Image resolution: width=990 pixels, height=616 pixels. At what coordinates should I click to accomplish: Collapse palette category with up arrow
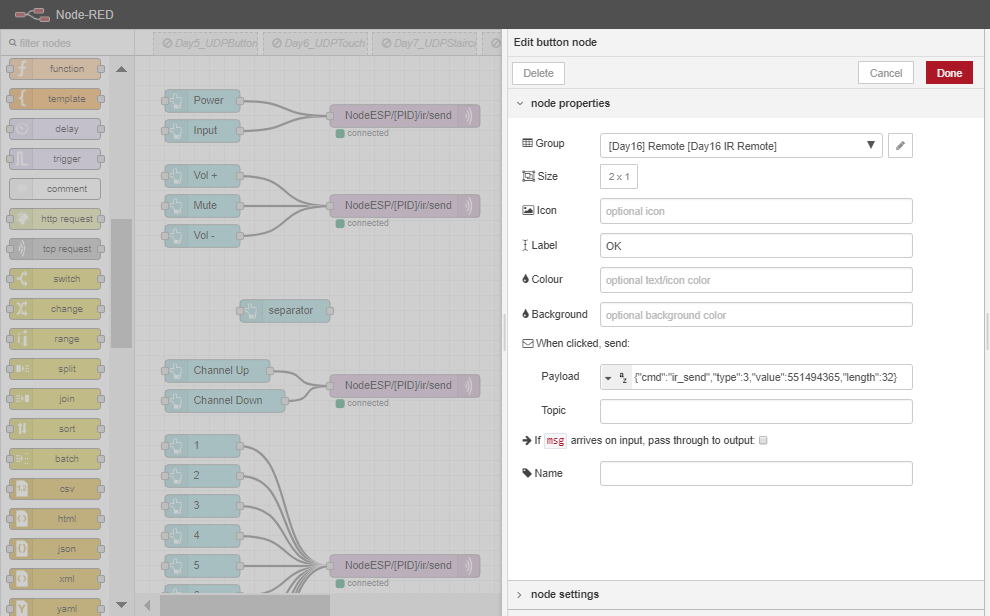(122, 69)
